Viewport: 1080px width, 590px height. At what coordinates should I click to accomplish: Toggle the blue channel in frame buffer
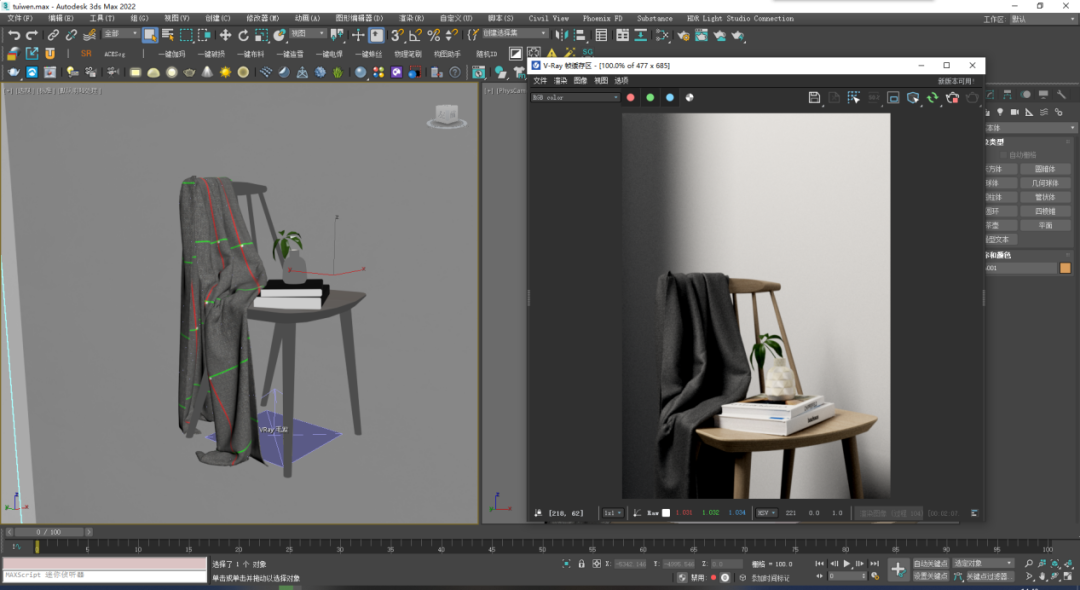pyautogui.click(x=670, y=98)
